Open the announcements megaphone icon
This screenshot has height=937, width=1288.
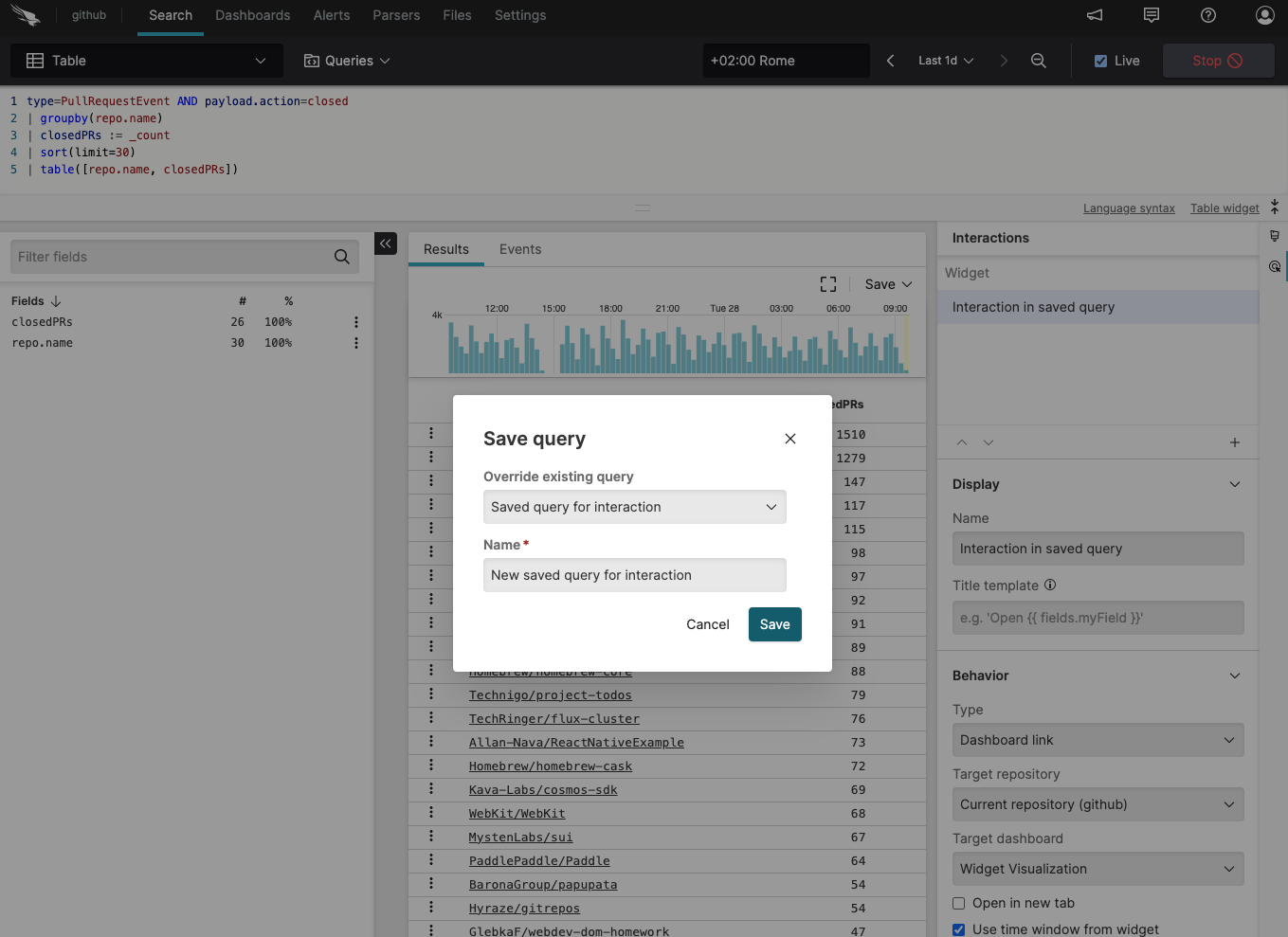click(1094, 15)
